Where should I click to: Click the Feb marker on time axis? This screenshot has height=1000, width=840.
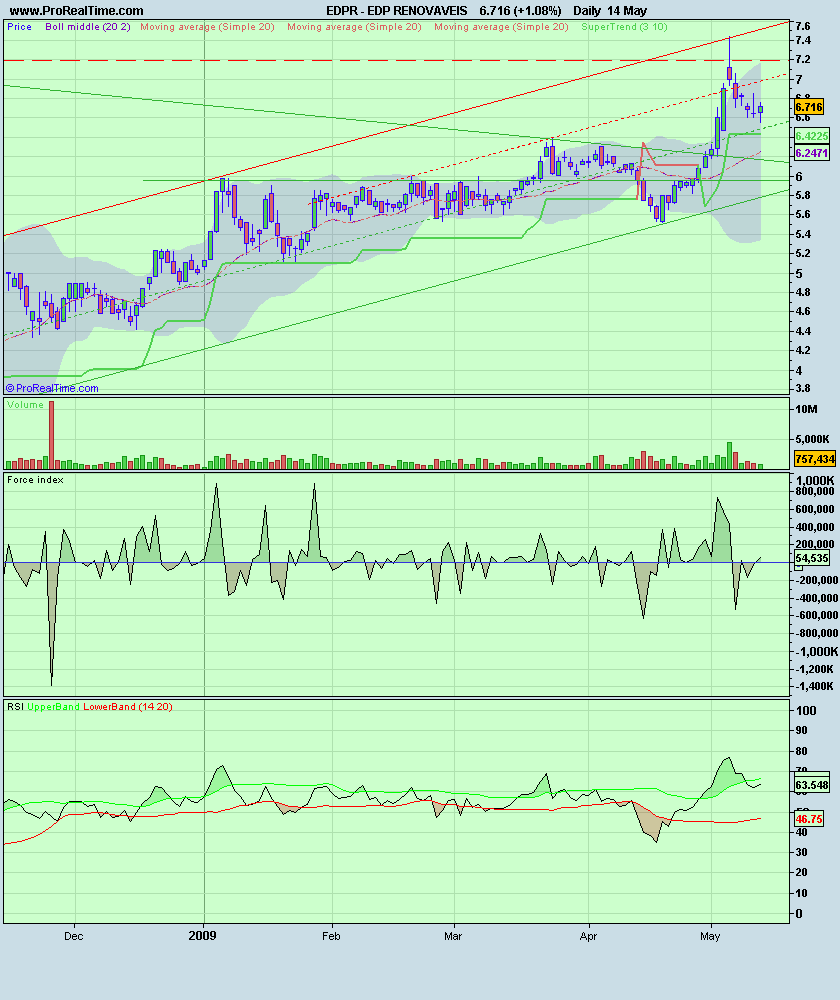[331, 936]
